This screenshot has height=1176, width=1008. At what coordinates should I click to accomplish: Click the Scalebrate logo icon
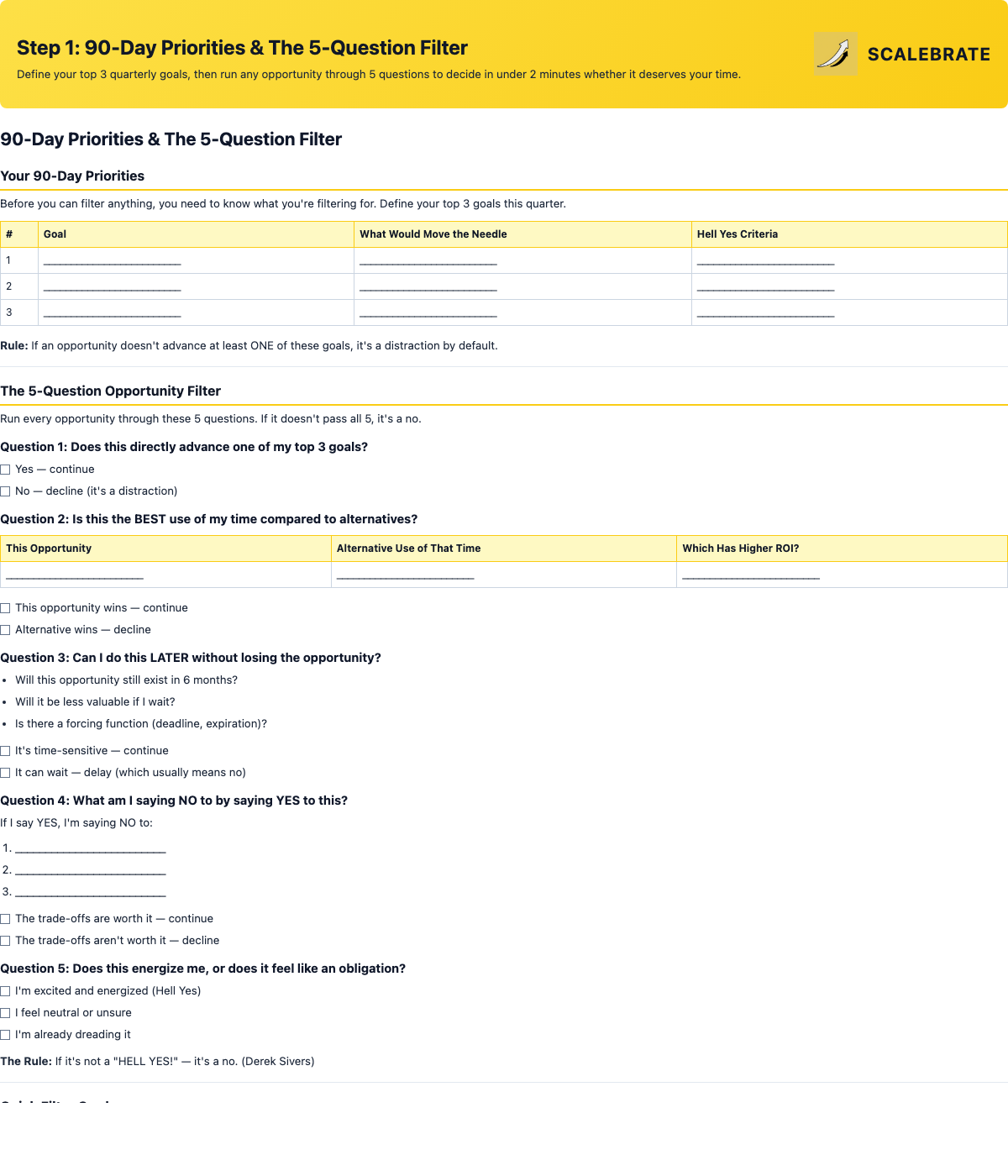[836, 54]
